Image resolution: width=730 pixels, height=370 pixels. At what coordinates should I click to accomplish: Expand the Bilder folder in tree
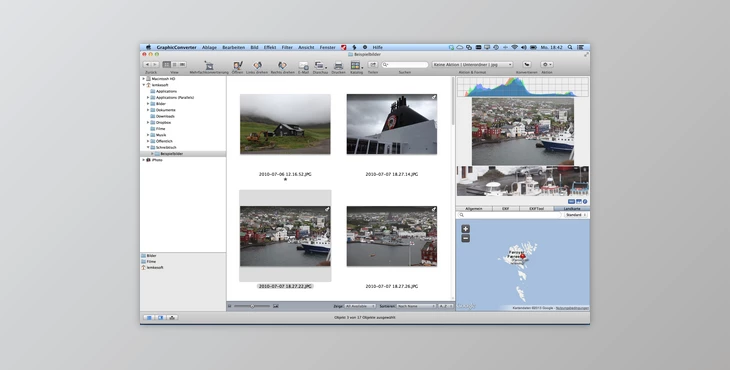148,104
